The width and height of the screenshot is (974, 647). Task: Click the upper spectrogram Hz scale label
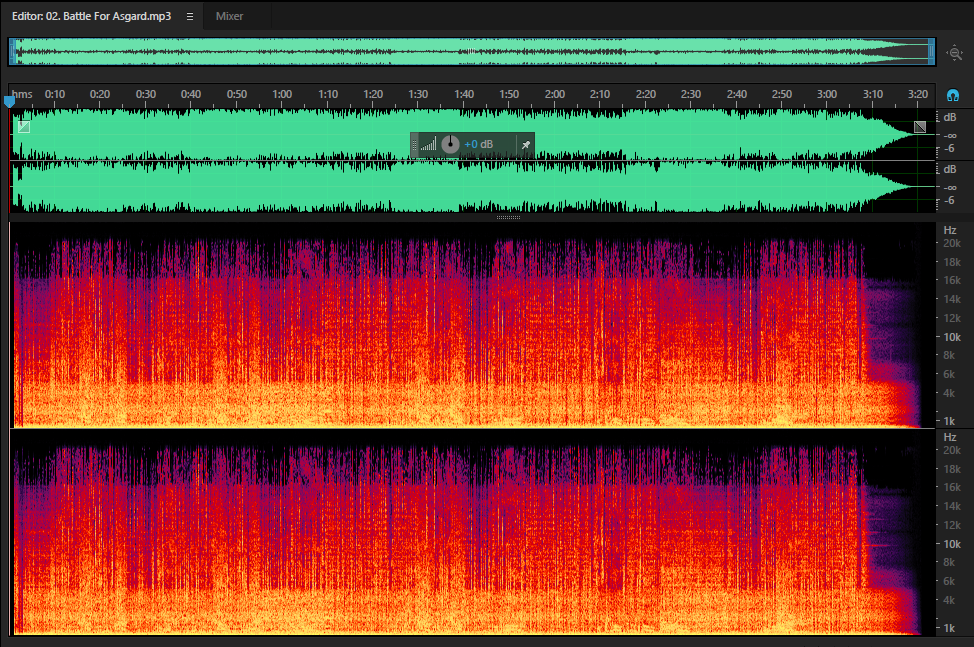click(950, 230)
